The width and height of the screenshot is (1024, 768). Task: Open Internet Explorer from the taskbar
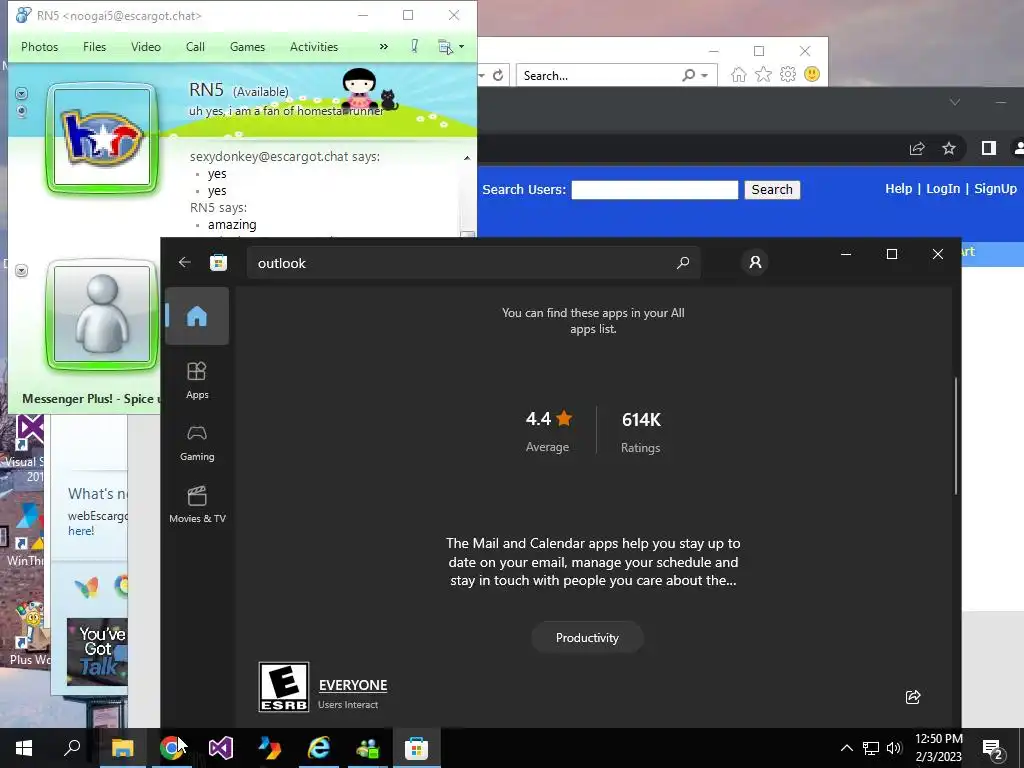(319, 748)
